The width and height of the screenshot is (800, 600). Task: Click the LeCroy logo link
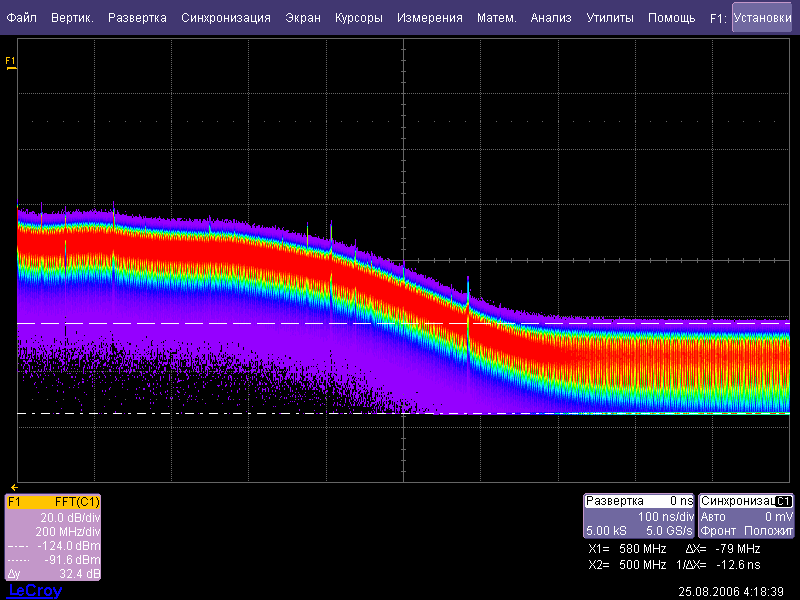tap(35, 591)
